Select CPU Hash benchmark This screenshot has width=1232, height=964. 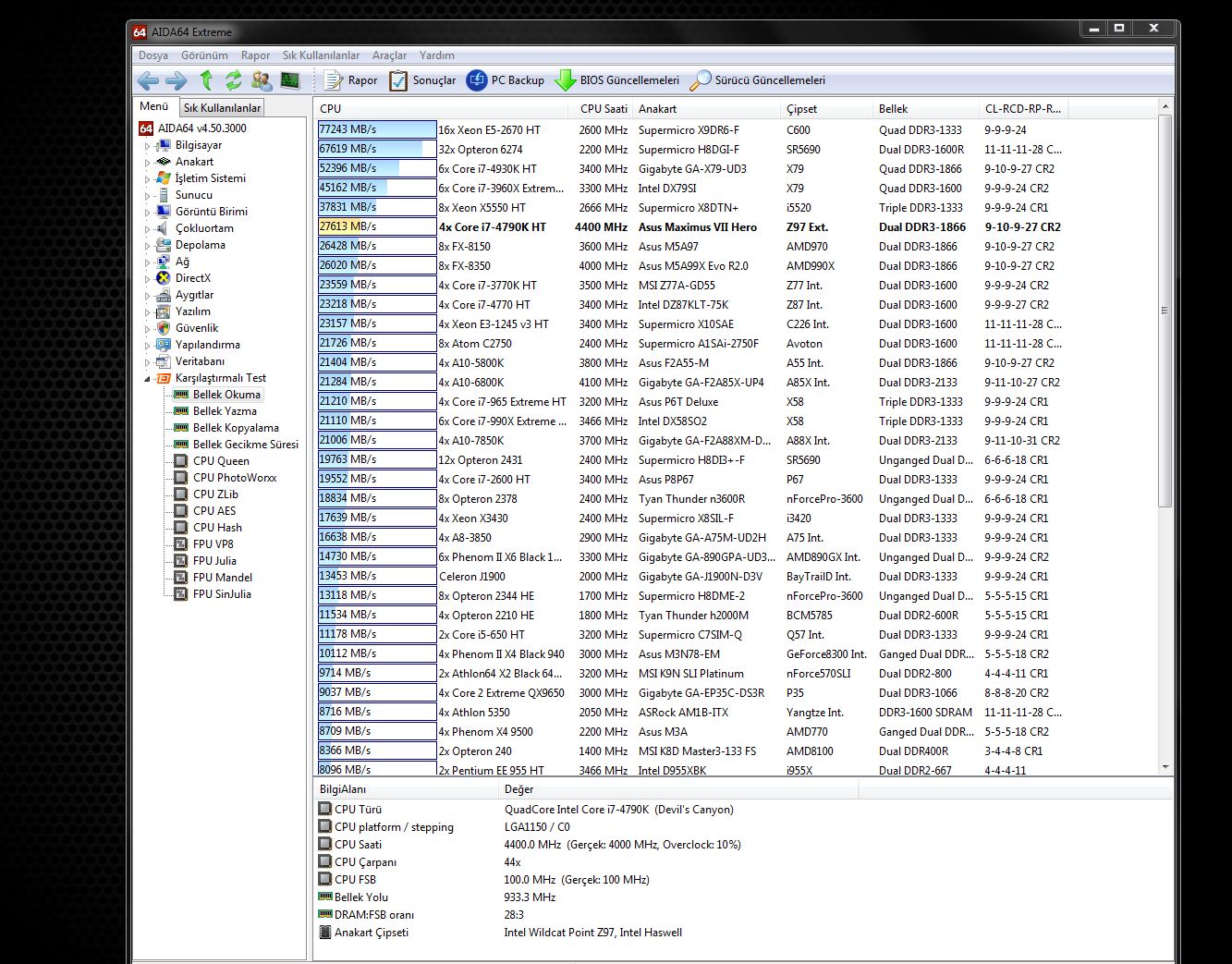point(217,528)
